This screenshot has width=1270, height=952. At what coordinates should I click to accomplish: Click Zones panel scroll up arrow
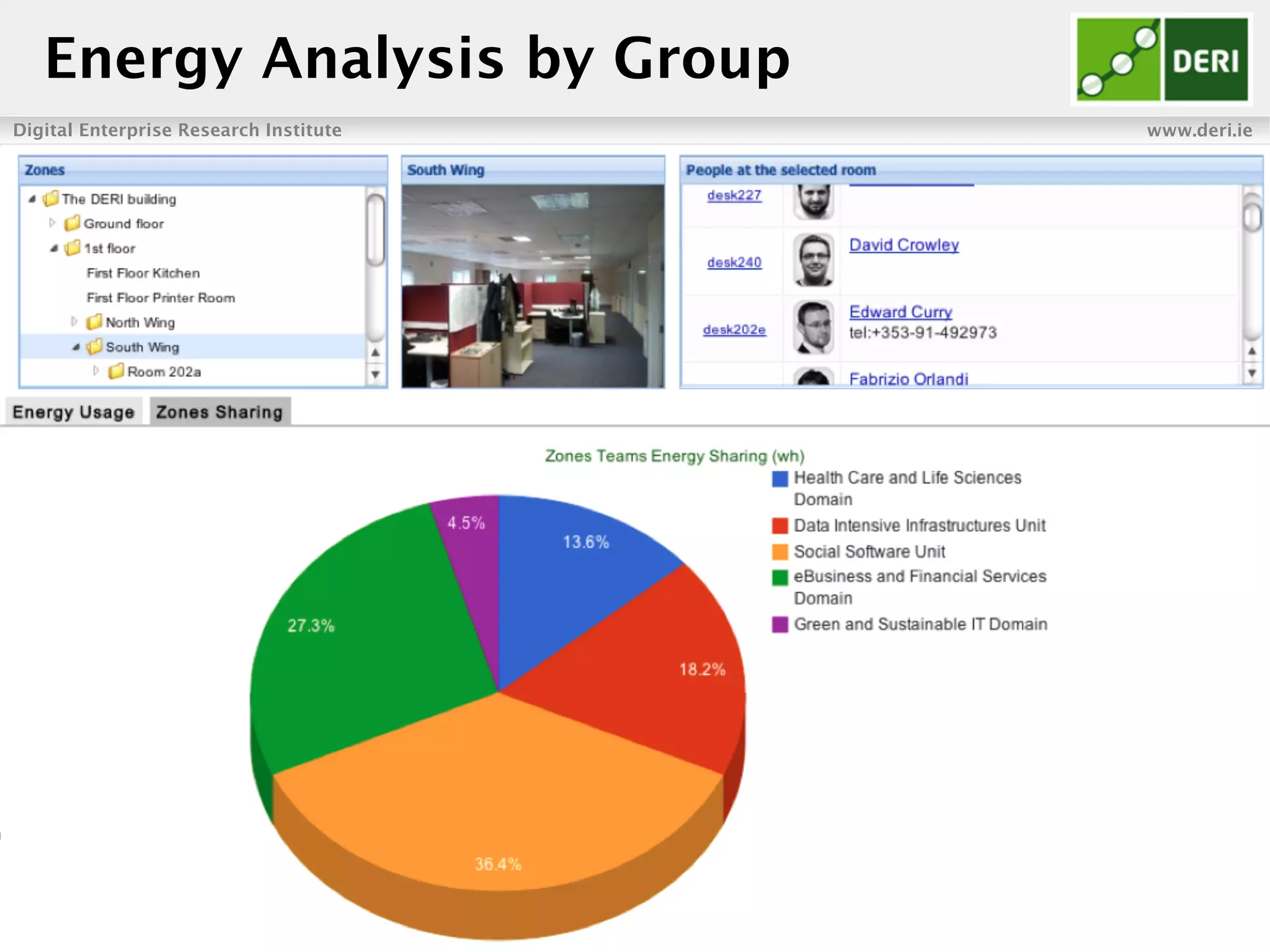(x=375, y=353)
